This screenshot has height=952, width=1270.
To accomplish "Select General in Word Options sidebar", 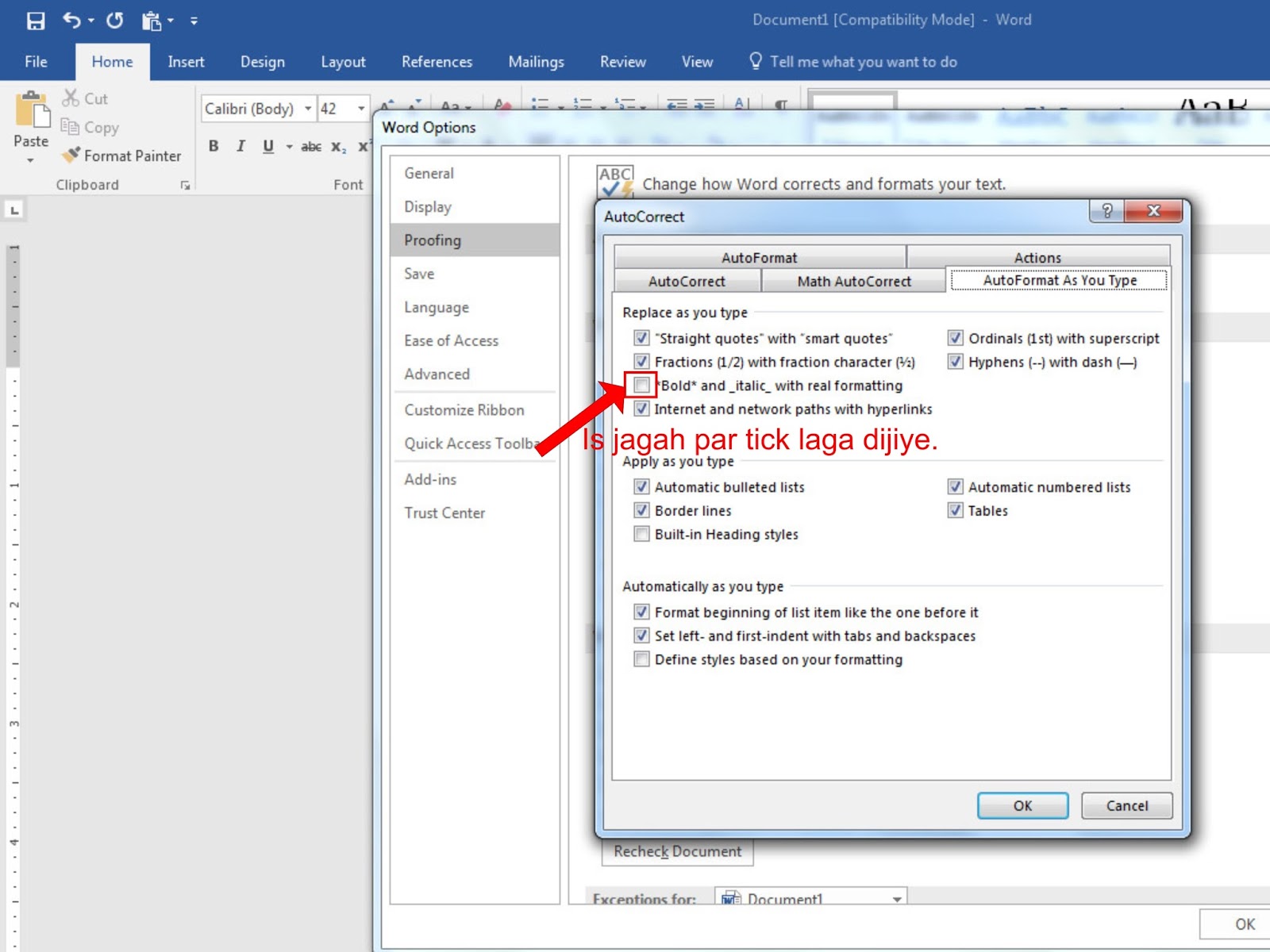I will 474,173.
